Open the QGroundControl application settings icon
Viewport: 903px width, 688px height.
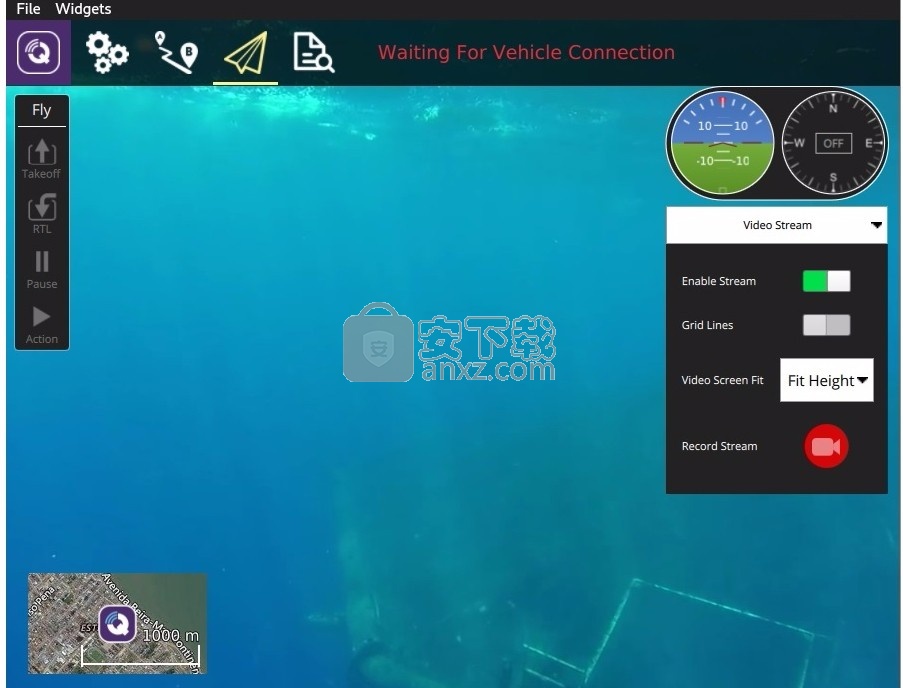[38, 52]
